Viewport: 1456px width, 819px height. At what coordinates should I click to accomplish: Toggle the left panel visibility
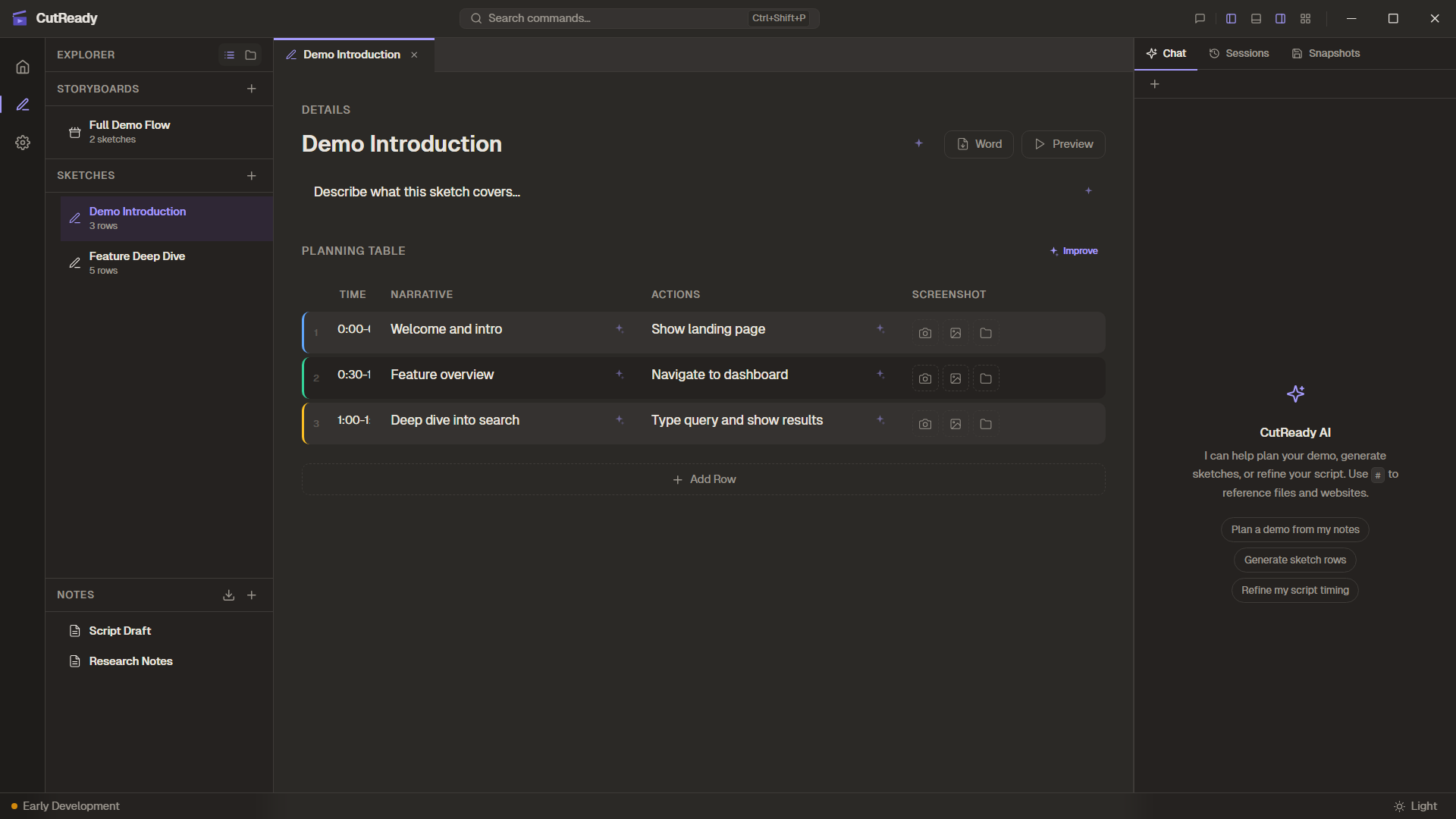[x=1231, y=18]
